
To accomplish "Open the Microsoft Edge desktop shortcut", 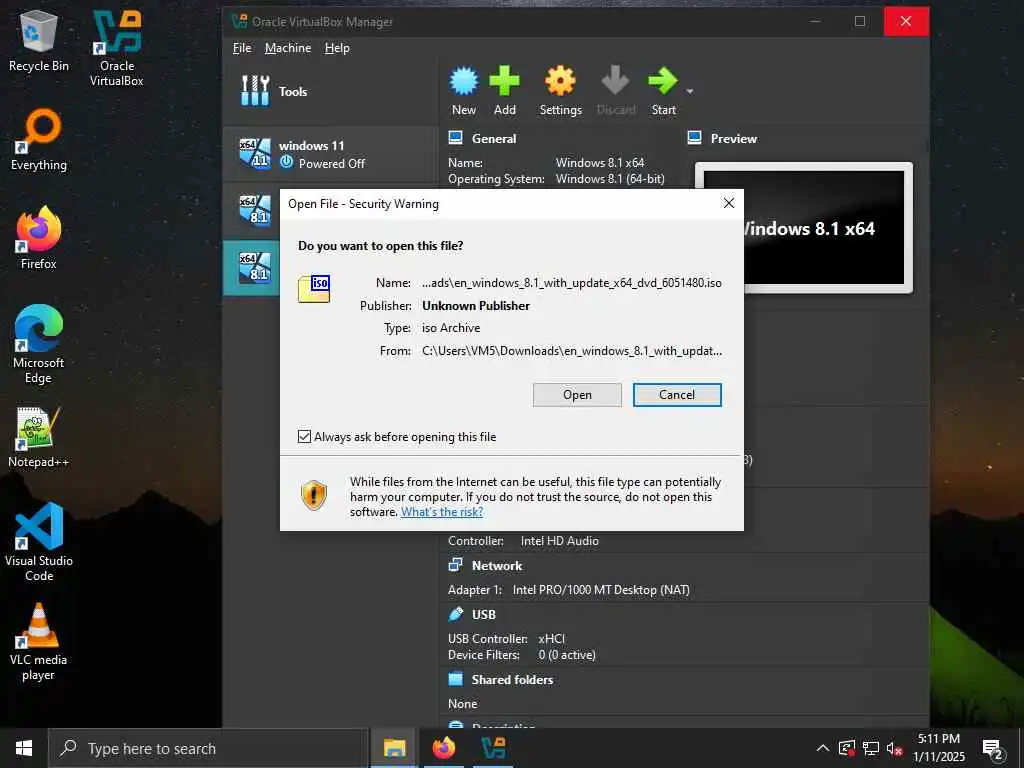I will pyautogui.click(x=39, y=345).
